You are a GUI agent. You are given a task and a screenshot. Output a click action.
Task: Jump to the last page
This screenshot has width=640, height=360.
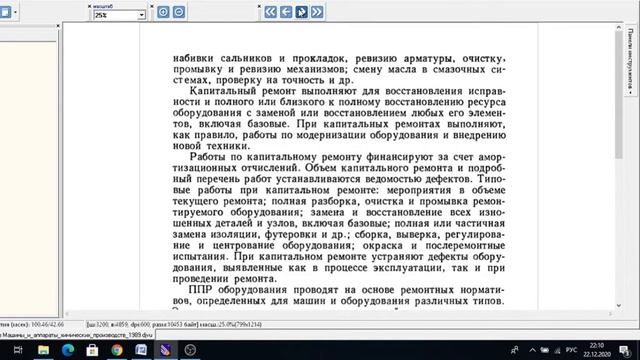317,12
